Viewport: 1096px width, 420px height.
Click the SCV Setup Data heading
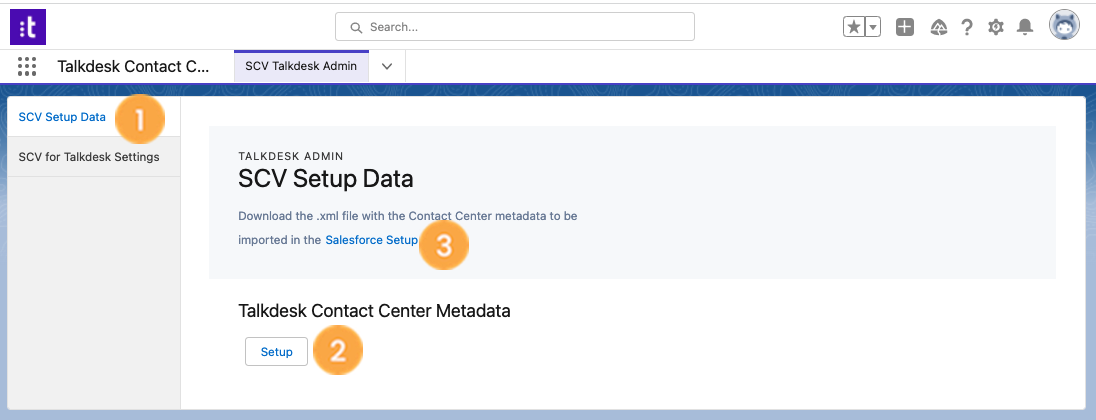point(326,179)
